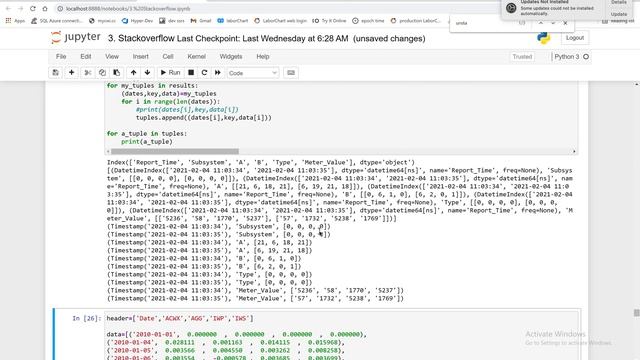Restart the kernel using the circular arrow
Image resolution: width=640 pixels, height=360 pixels.
(204, 73)
